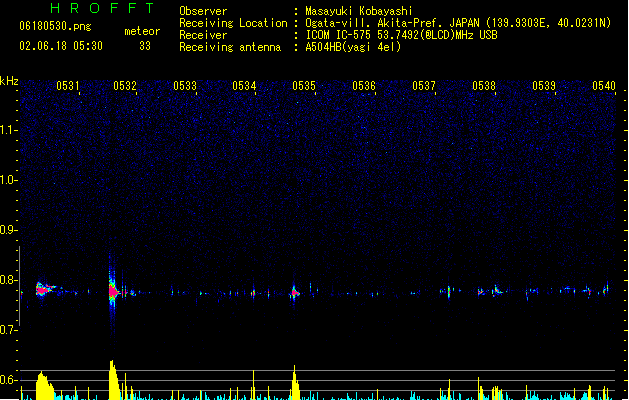629x400 pixels.
Task: Click the 0.6 kHz axis label
Action: (8, 380)
